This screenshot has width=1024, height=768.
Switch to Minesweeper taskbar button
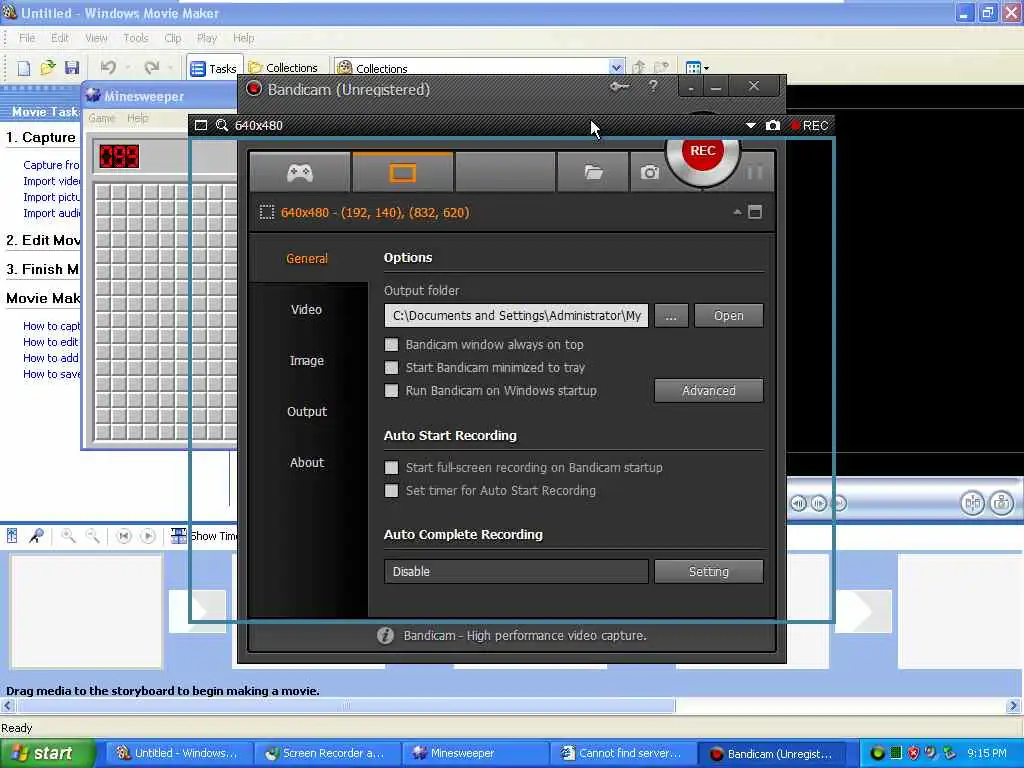pyautogui.click(x=473, y=754)
